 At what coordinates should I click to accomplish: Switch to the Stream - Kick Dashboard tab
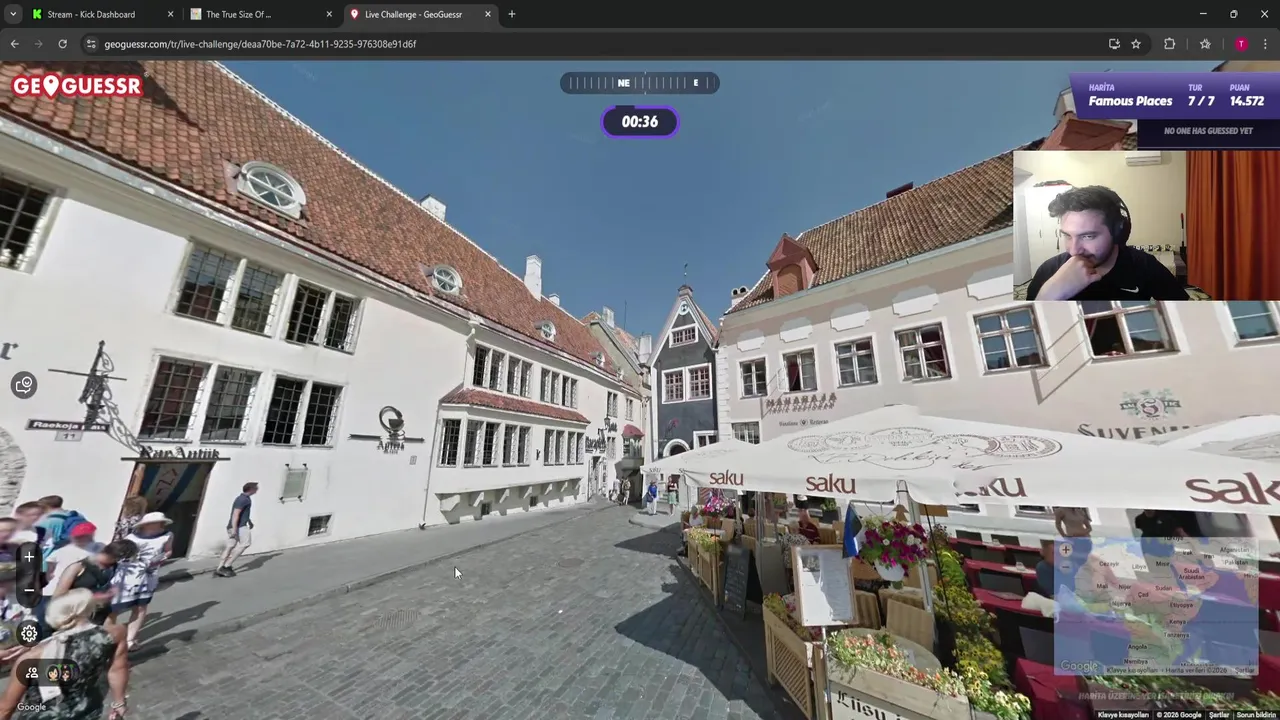pyautogui.click(x=102, y=14)
